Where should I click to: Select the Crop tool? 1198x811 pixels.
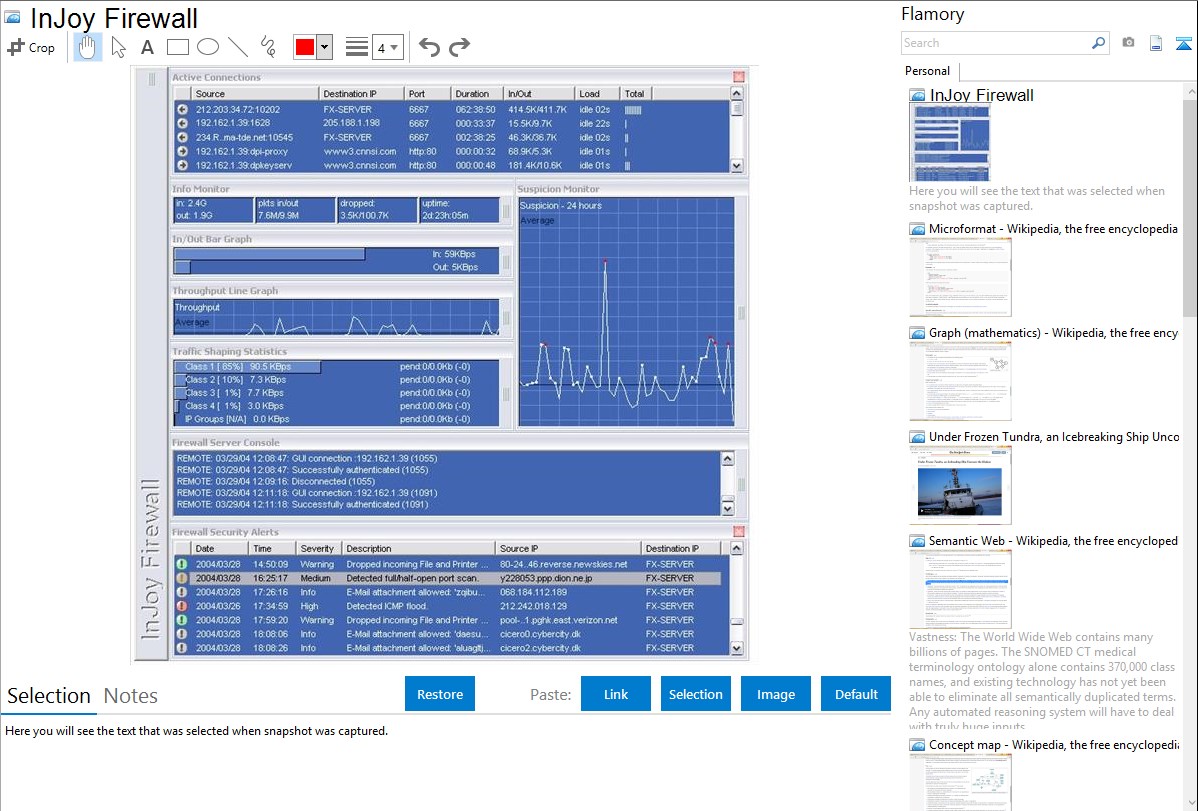pyautogui.click(x=31, y=47)
